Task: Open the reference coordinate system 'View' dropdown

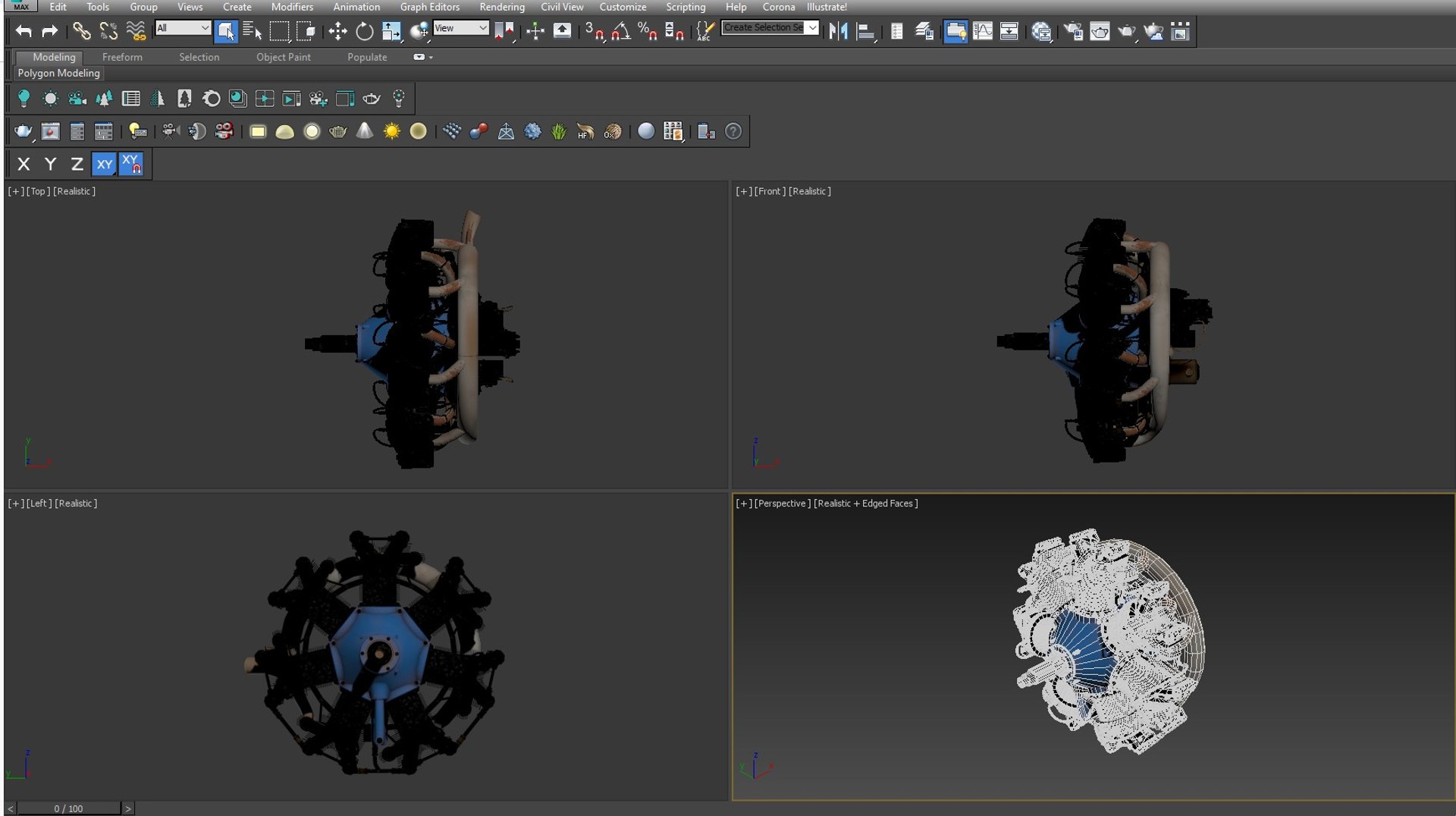Action: click(461, 28)
